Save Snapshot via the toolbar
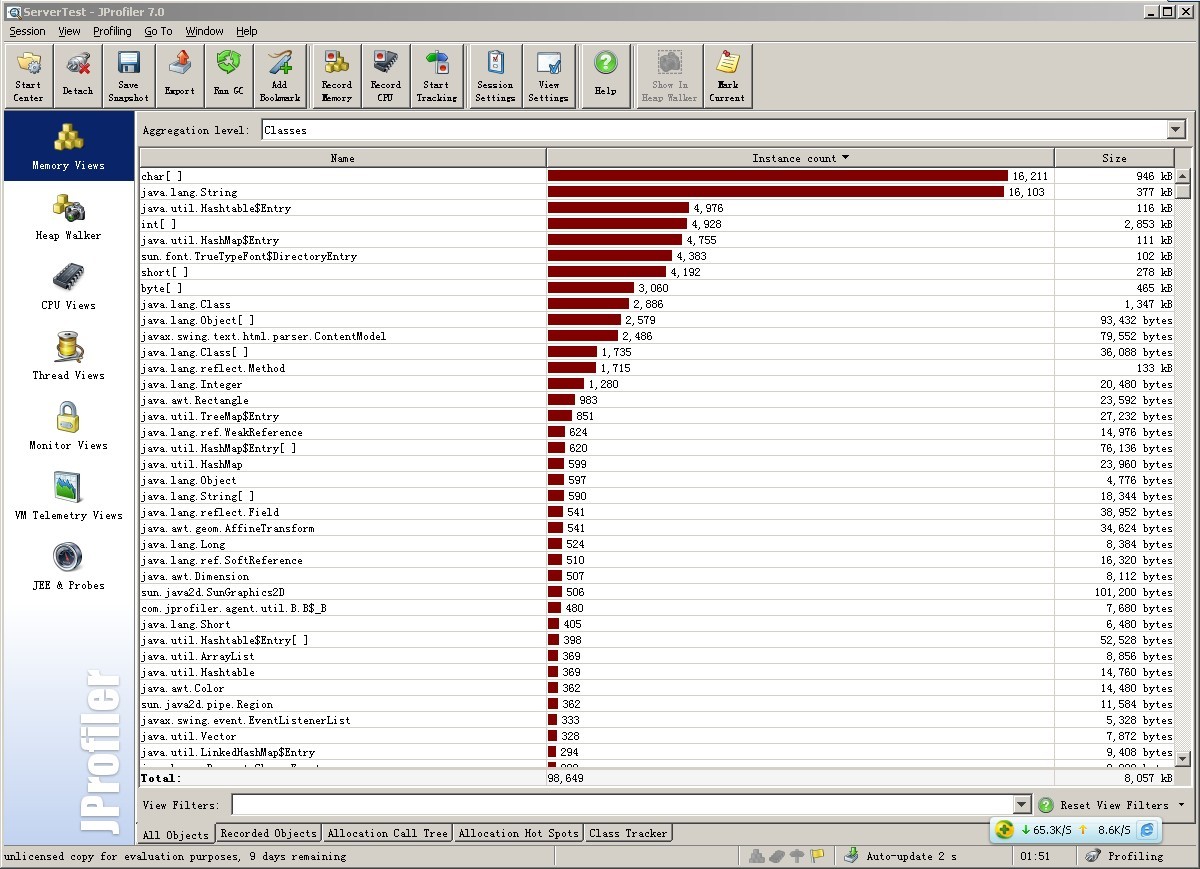The image size is (1200, 869). (128, 76)
